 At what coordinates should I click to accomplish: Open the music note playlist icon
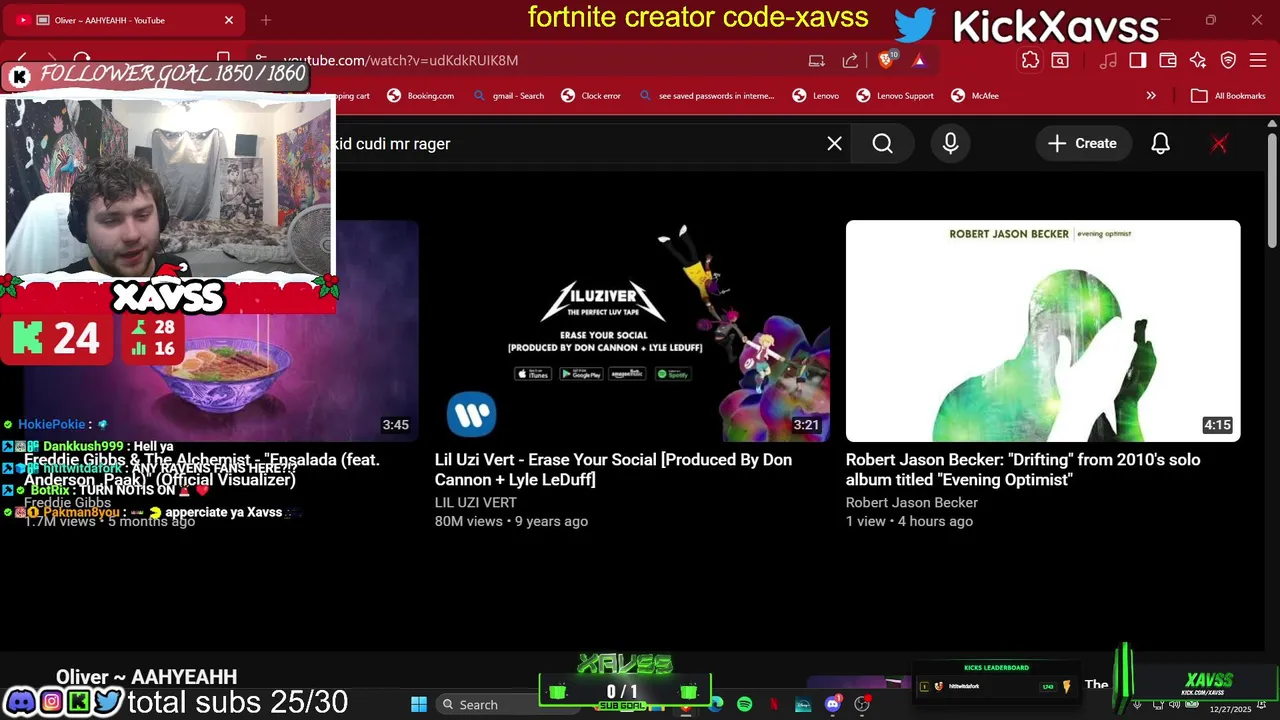1108,60
